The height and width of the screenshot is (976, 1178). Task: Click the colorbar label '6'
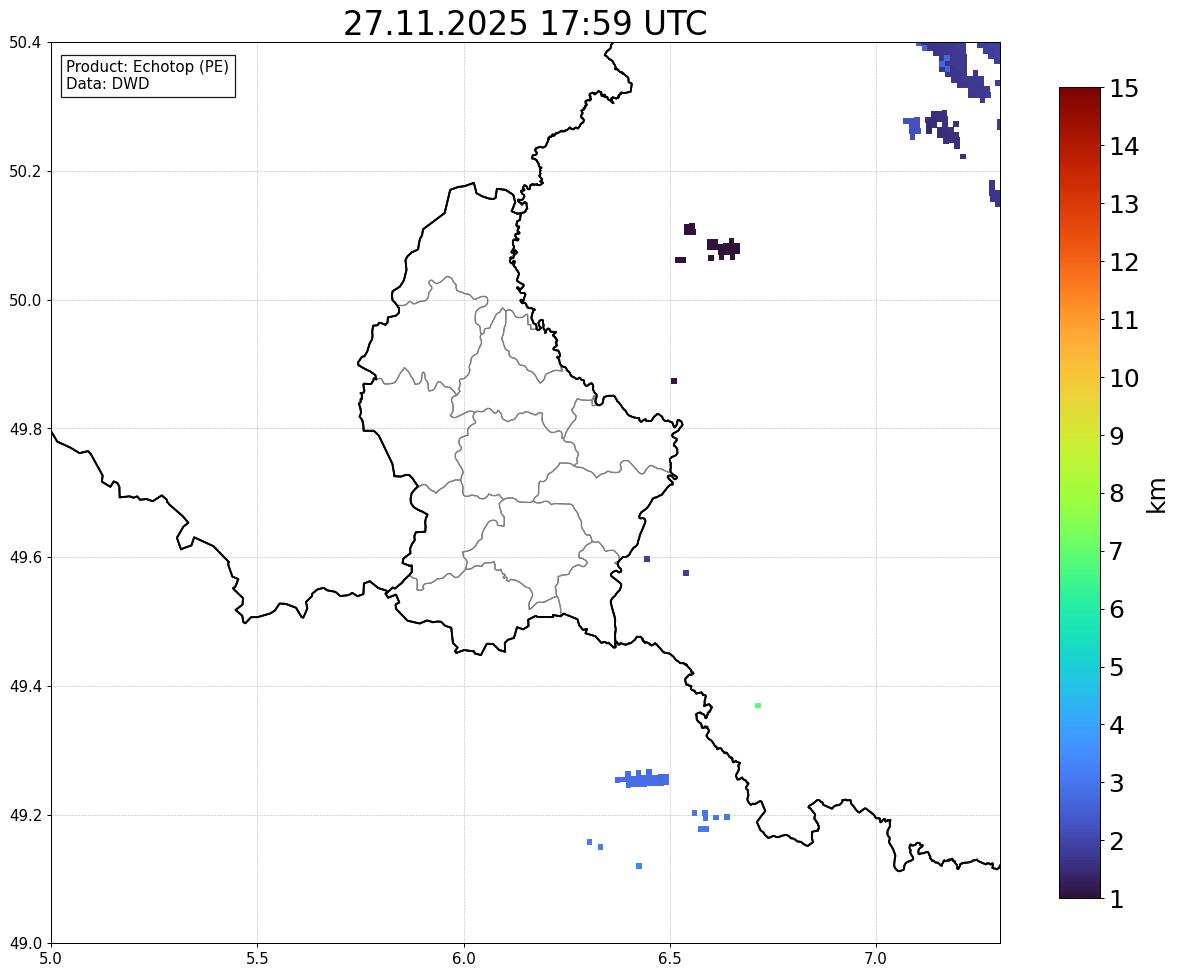1117,609
